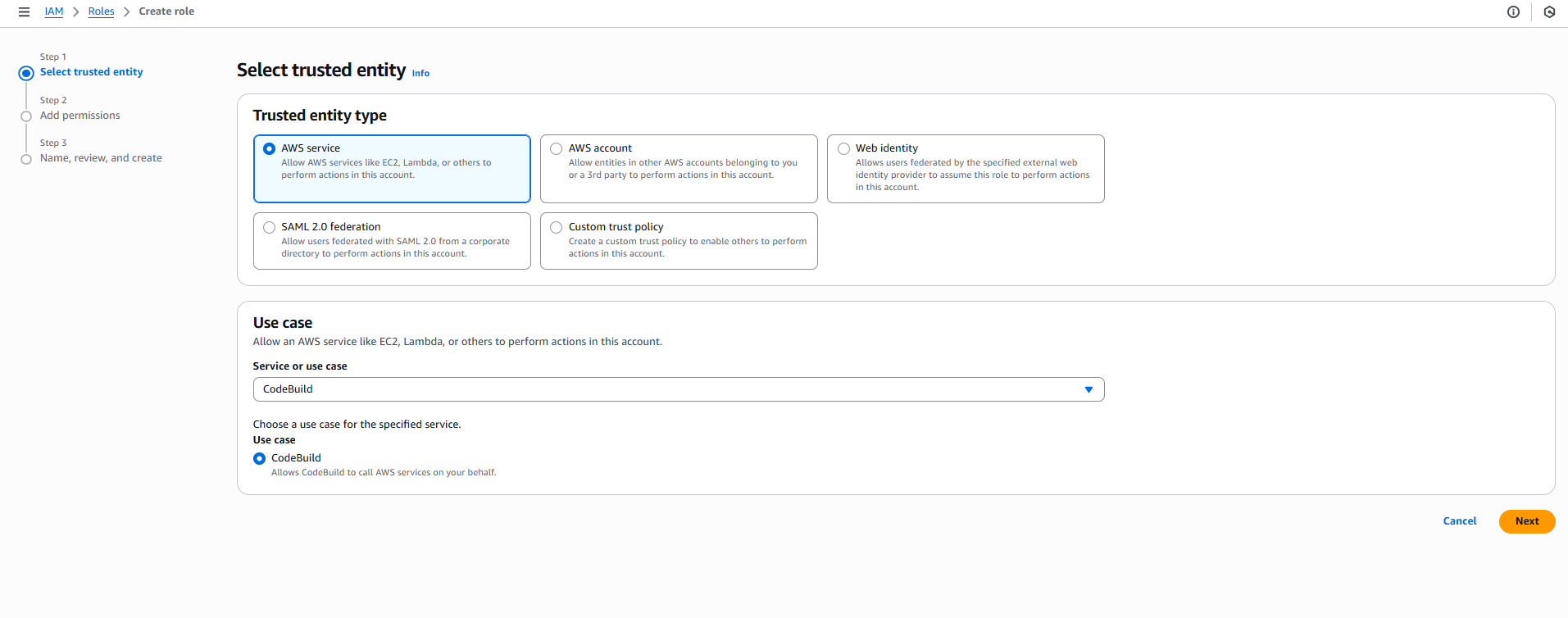Open the Info link beside heading

[x=420, y=73]
